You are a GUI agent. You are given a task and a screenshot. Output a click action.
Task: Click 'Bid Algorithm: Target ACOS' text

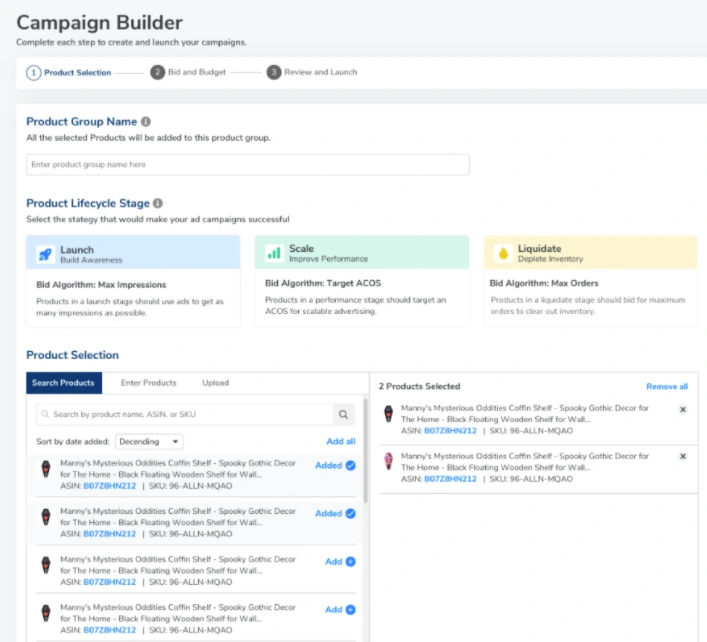(x=323, y=284)
